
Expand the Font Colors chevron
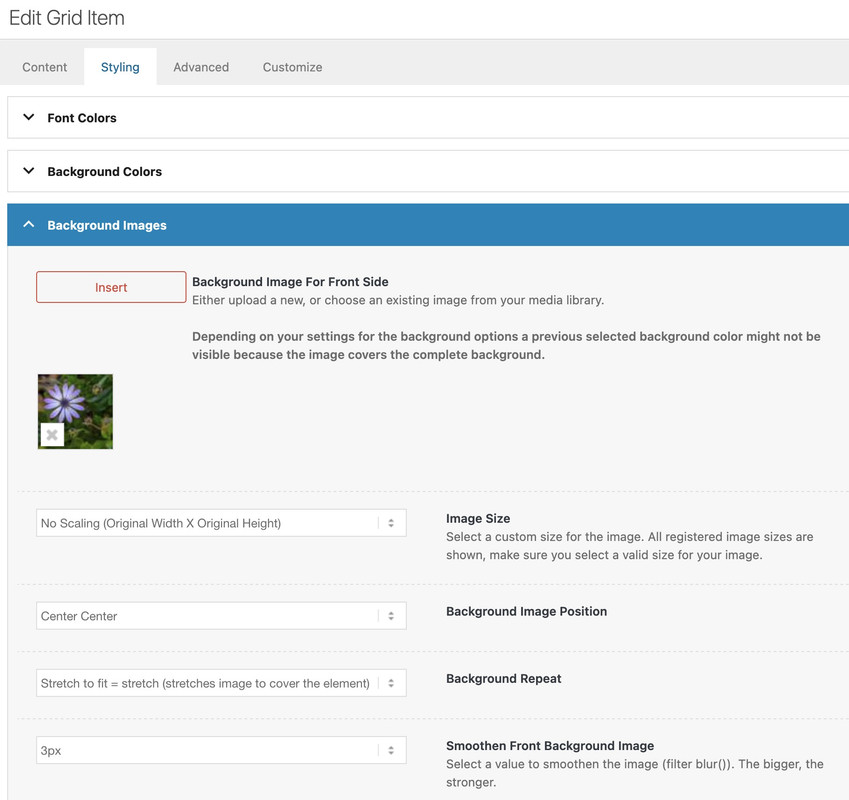pyautogui.click(x=29, y=117)
